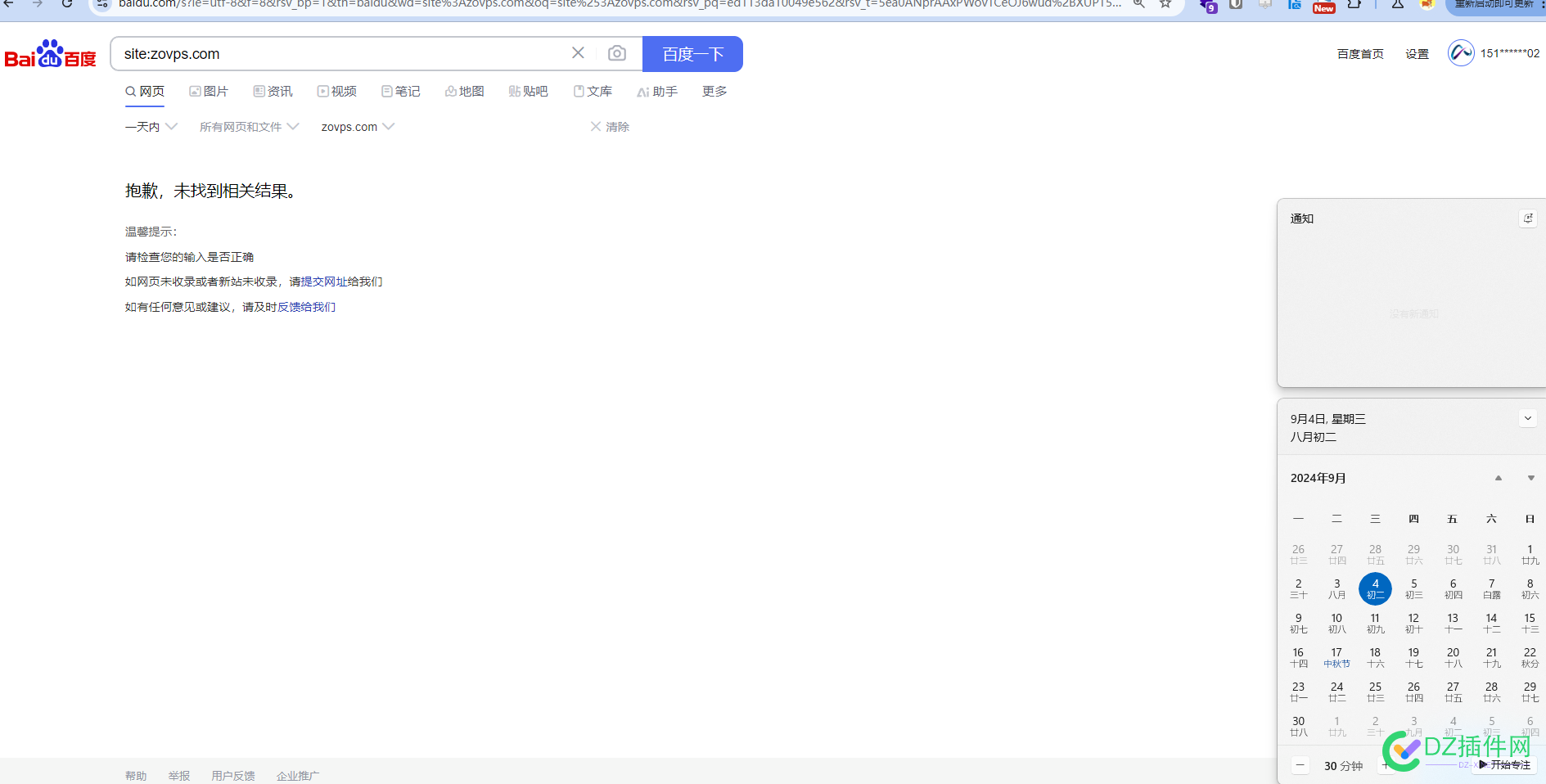Collapse the calendar with the chevron beside 9月4日

(1528, 418)
